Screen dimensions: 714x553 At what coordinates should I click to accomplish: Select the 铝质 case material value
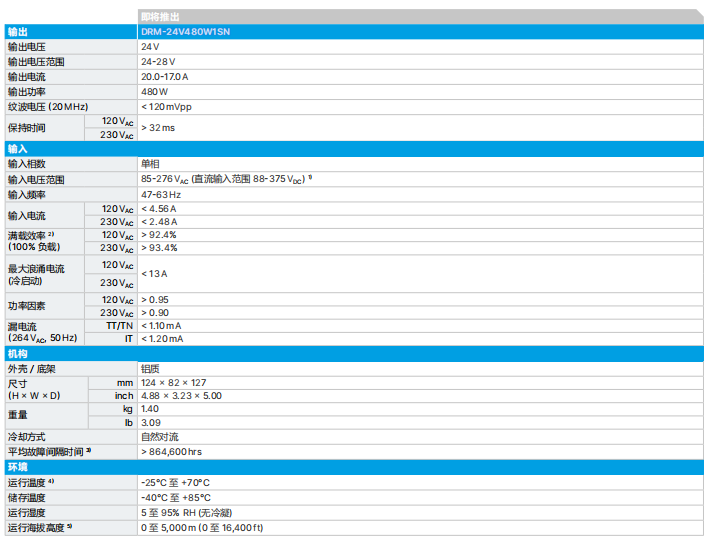tap(150, 369)
